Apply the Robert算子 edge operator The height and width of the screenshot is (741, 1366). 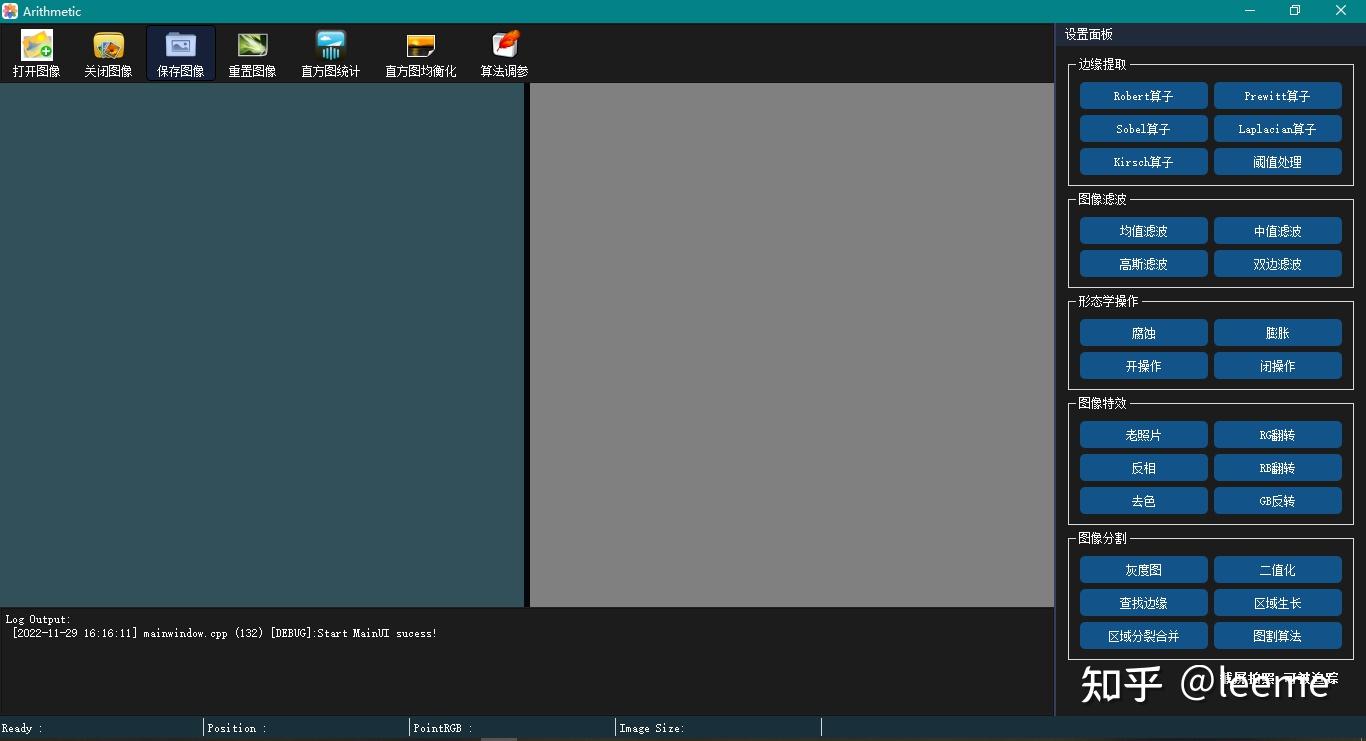[x=1143, y=95]
